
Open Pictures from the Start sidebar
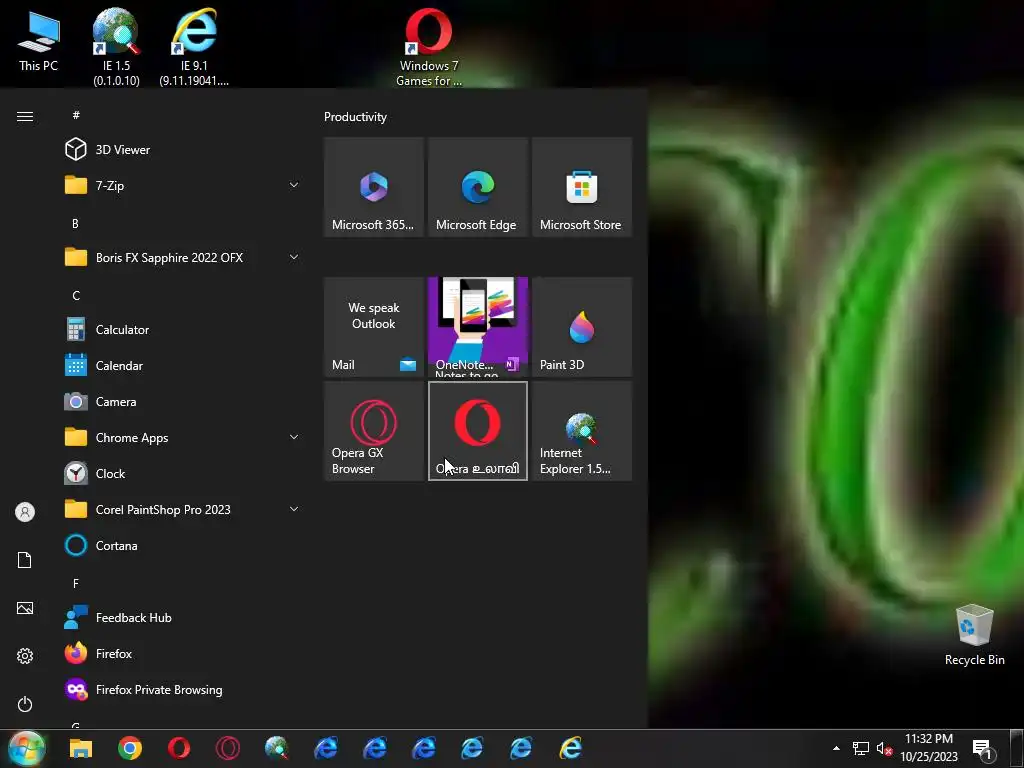pos(25,608)
